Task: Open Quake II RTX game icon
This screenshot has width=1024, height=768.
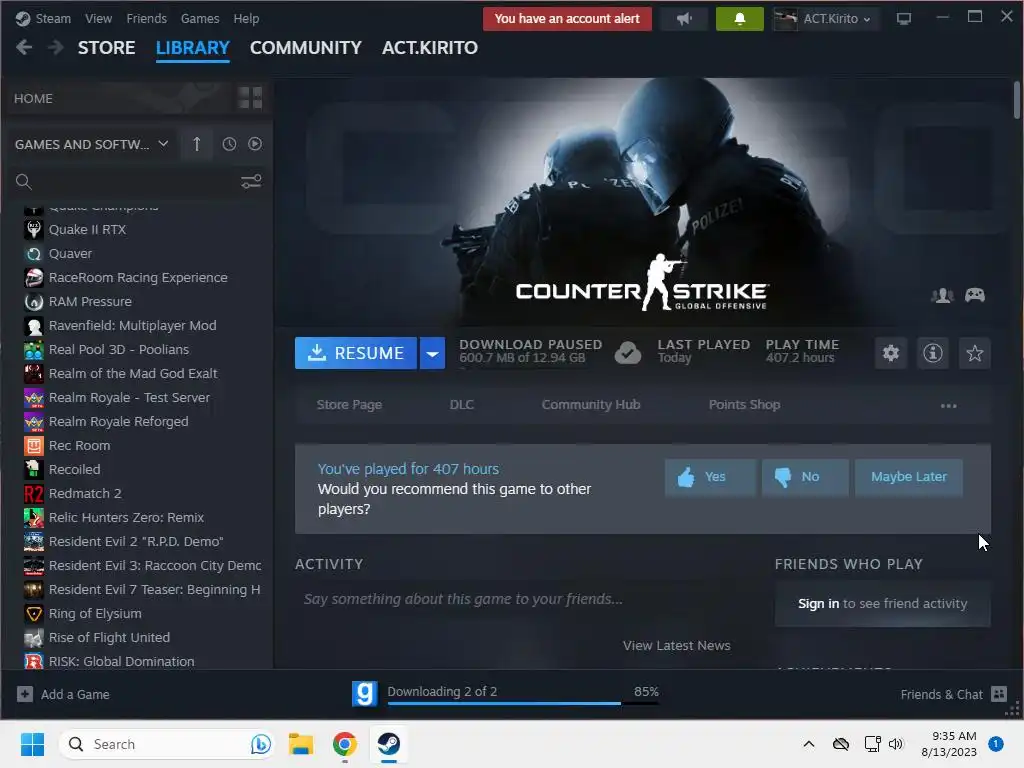Action: point(33,229)
